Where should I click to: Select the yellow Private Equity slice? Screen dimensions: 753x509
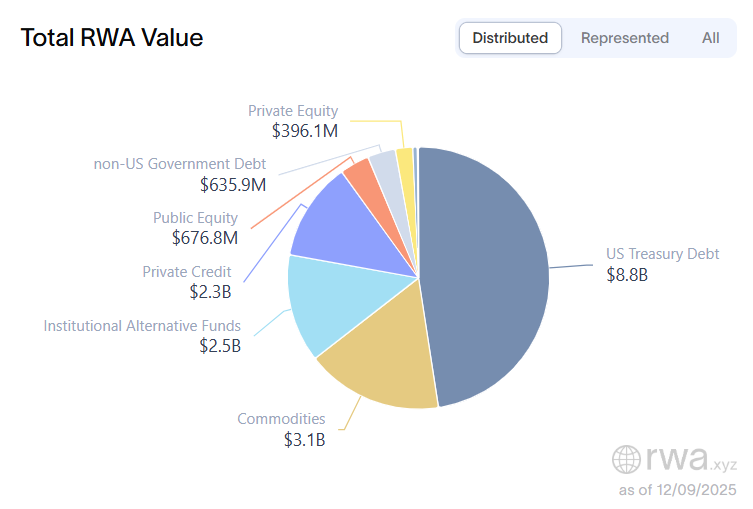click(x=404, y=158)
